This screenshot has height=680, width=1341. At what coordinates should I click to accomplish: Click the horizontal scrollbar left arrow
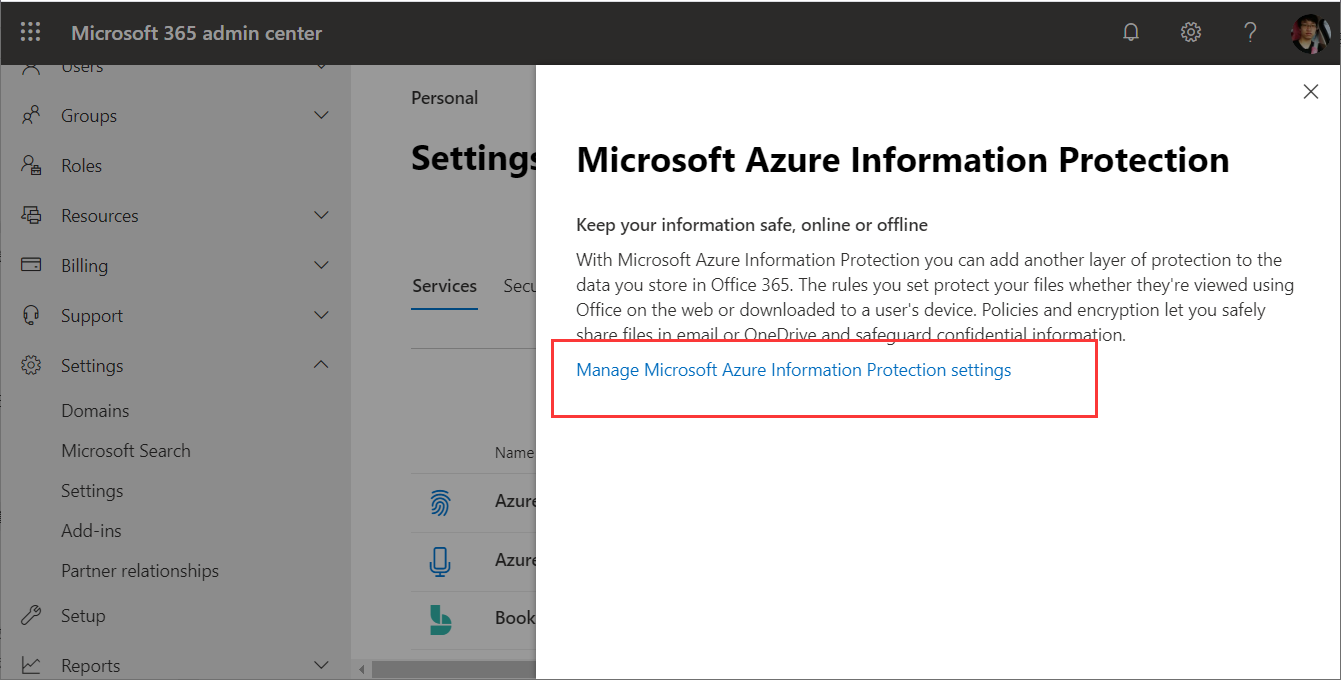tap(362, 668)
